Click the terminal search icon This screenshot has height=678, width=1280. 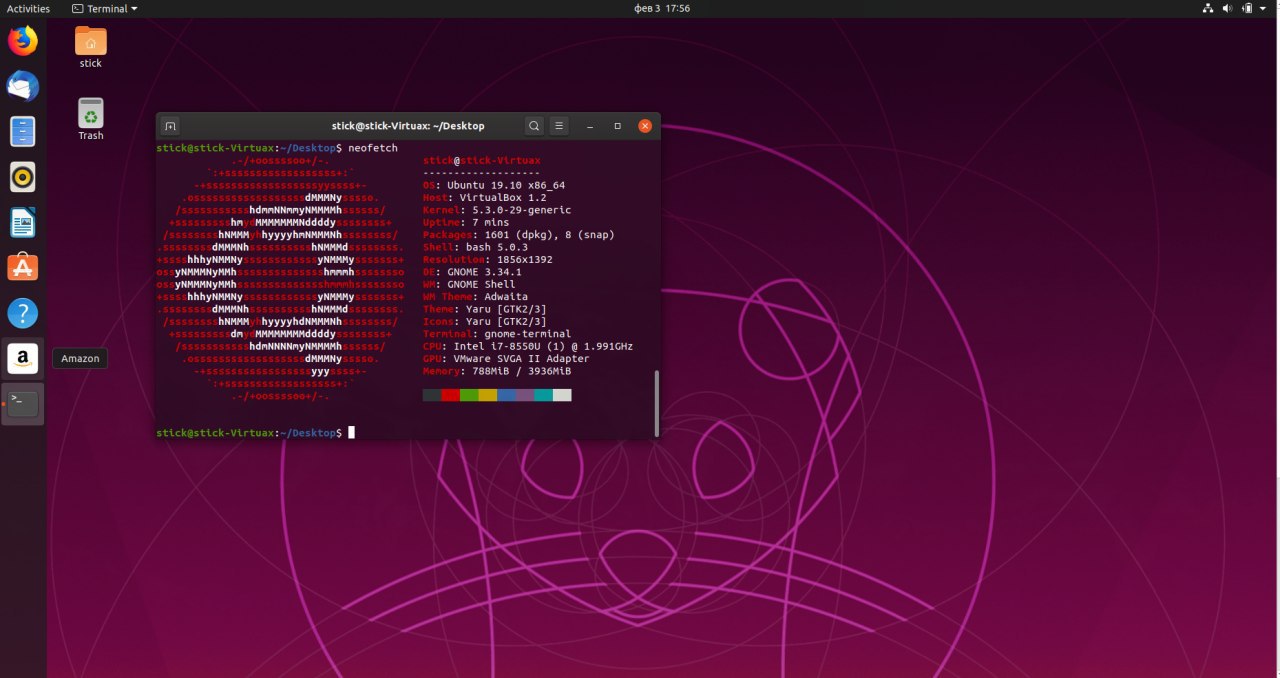click(x=534, y=126)
